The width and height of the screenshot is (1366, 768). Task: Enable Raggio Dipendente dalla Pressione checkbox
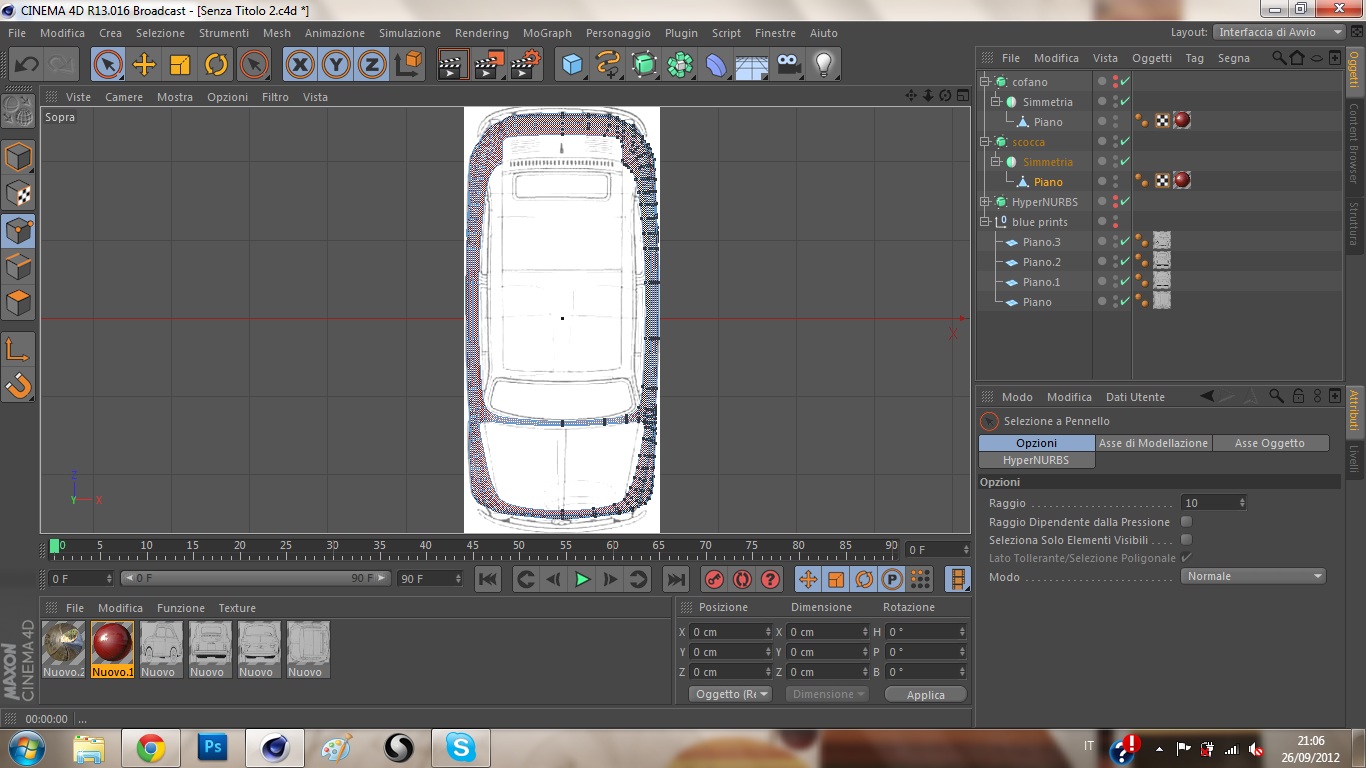(x=1186, y=522)
